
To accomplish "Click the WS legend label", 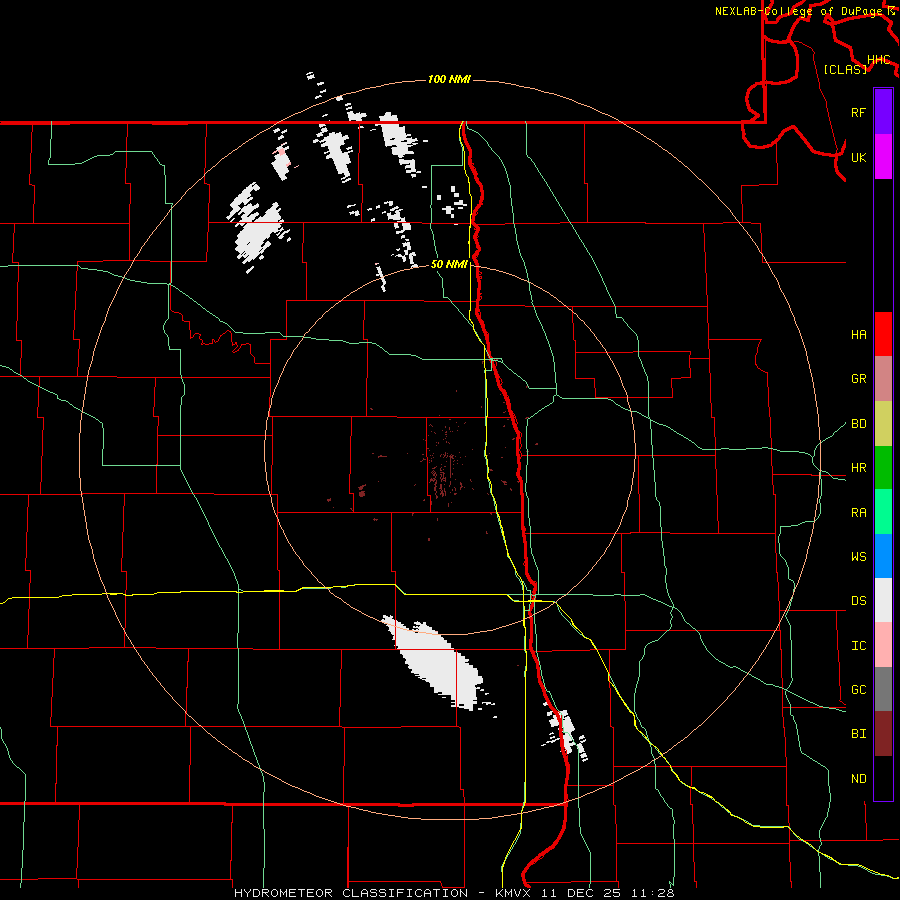I will tap(858, 557).
